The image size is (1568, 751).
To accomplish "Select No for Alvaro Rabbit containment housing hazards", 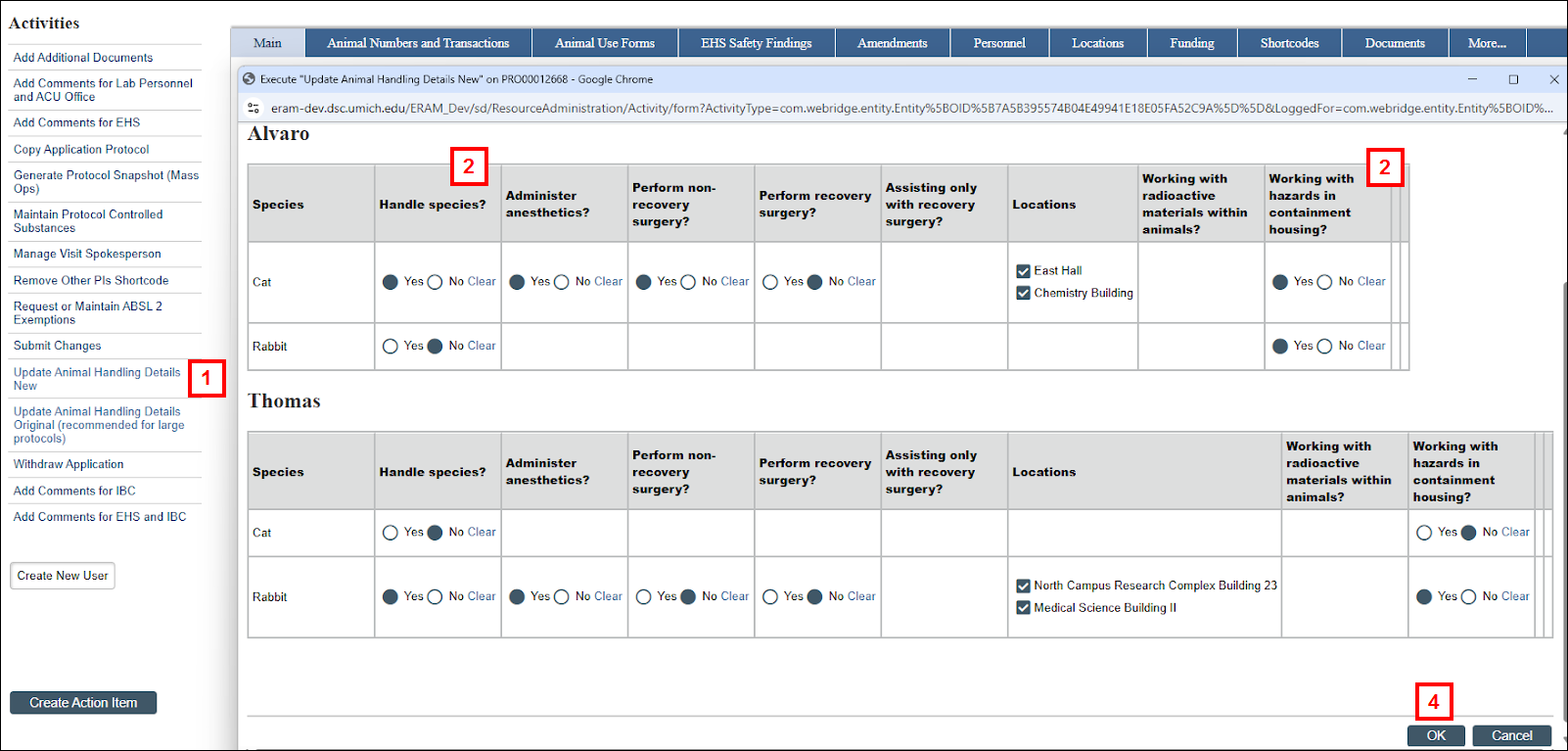I will pyautogui.click(x=1325, y=347).
